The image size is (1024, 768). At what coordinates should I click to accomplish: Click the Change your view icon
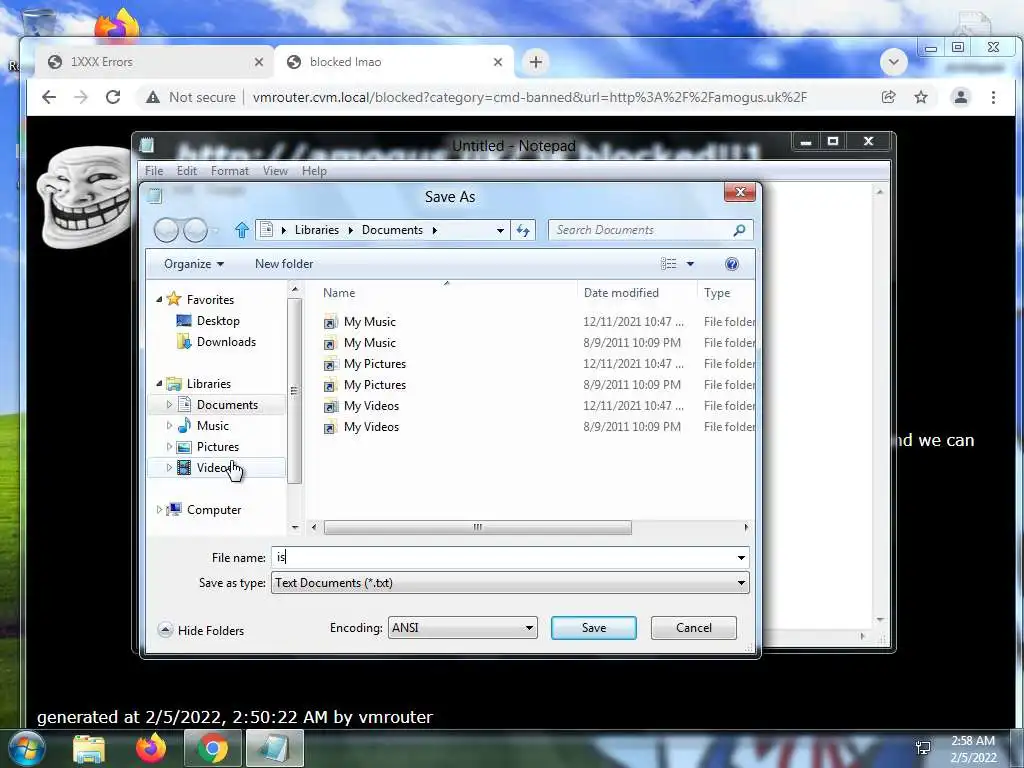[x=669, y=264]
